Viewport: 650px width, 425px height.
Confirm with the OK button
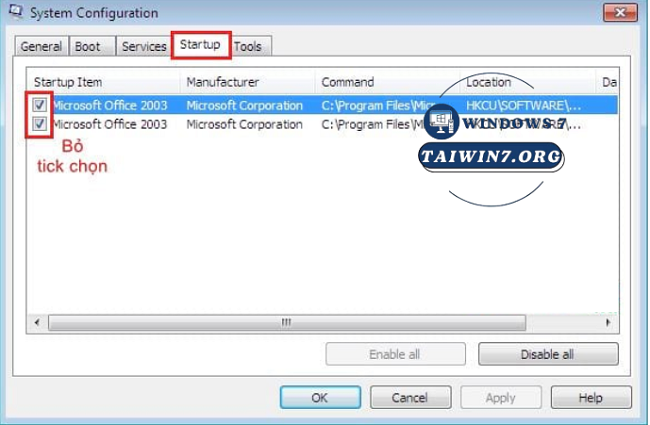320,398
